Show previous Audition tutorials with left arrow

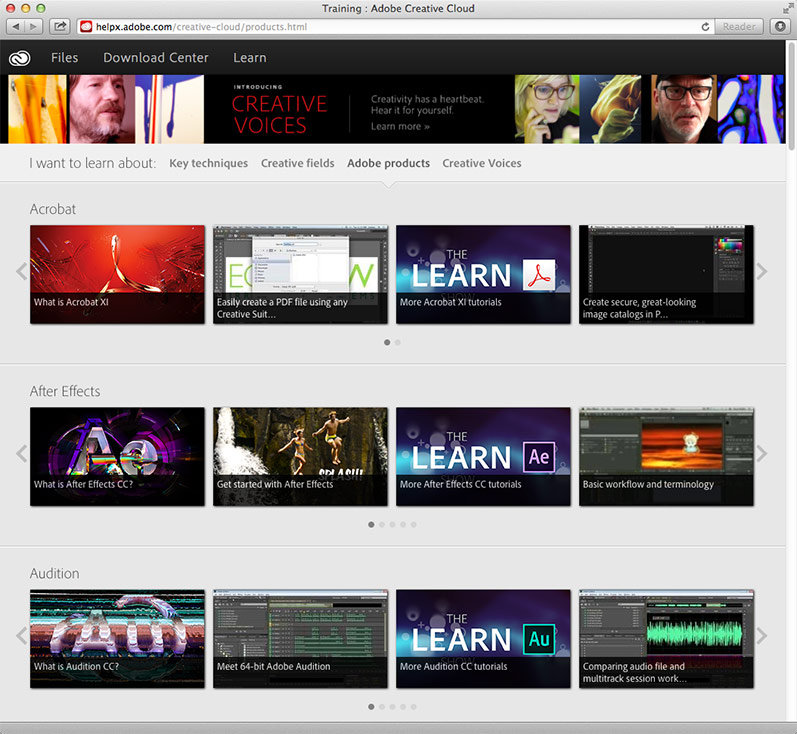click(x=21, y=635)
